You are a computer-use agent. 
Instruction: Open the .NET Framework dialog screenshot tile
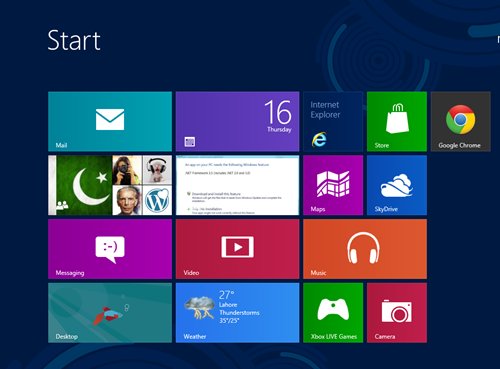click(x=237, y=185)
